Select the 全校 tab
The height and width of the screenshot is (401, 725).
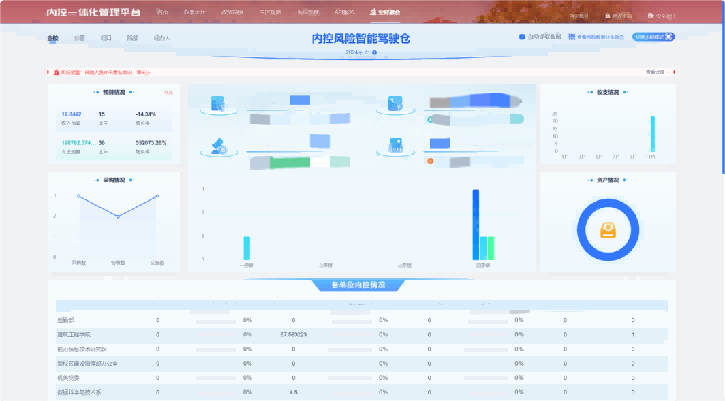(53, 37)
